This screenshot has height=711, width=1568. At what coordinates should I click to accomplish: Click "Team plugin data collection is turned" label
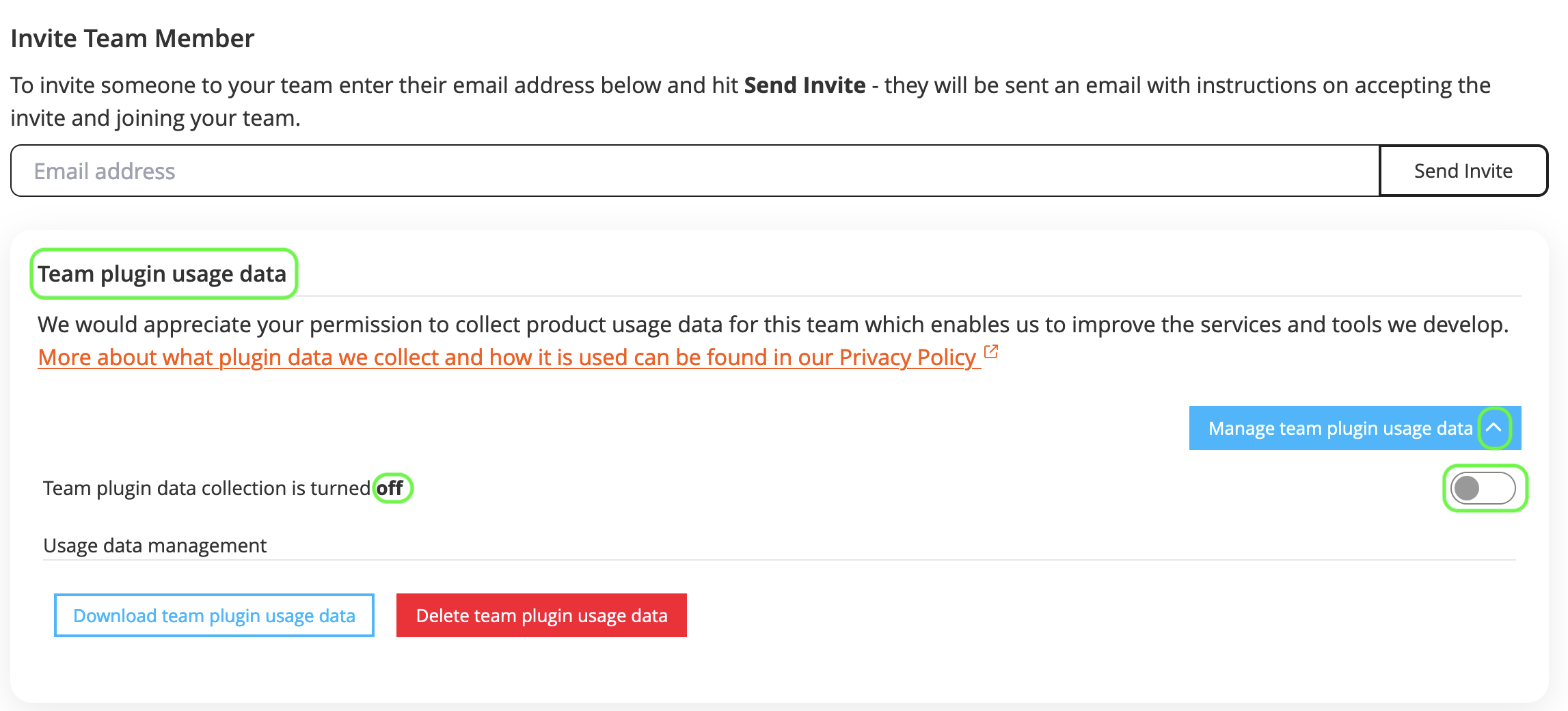tap(206, 488)
